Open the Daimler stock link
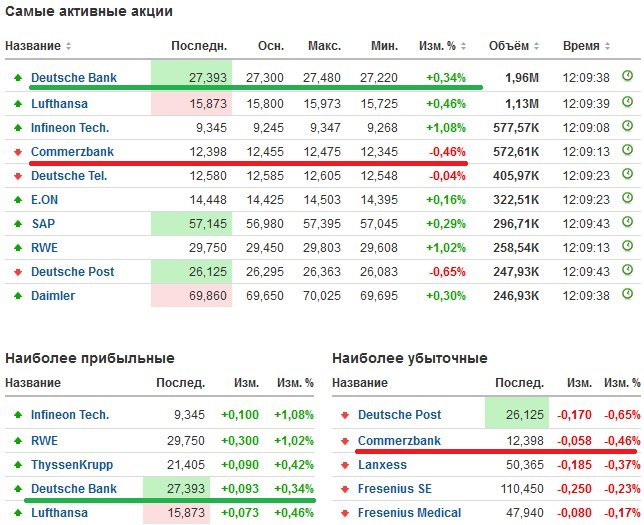 tap(53, 296)
